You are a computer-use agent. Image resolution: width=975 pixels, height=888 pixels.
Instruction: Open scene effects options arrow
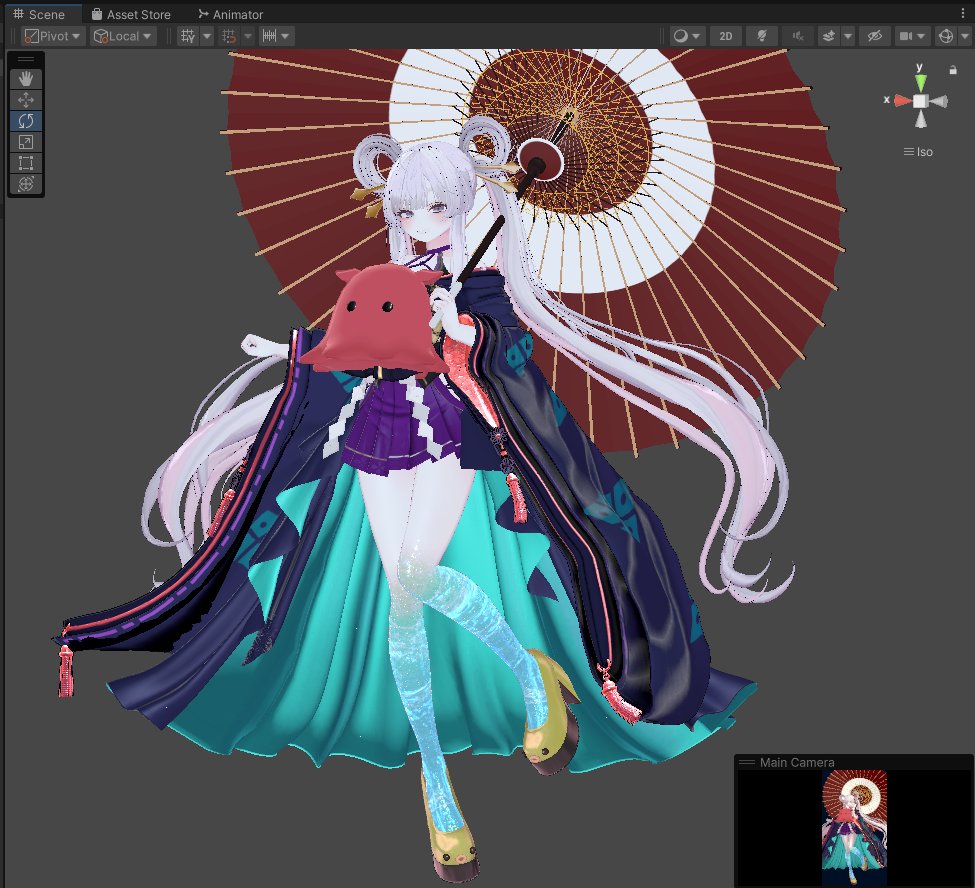tap(848, 36)
